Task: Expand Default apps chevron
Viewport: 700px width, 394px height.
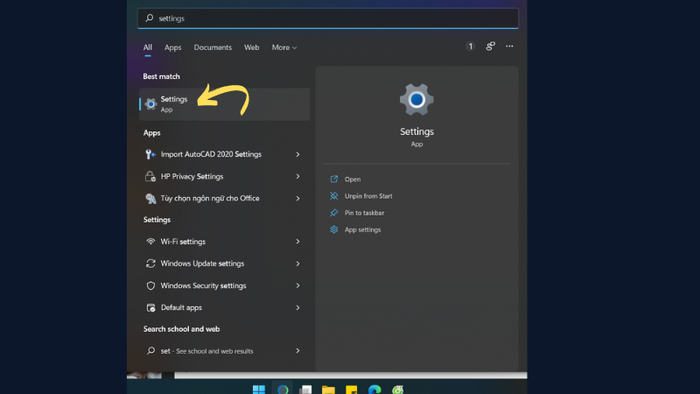Action: 298,307
